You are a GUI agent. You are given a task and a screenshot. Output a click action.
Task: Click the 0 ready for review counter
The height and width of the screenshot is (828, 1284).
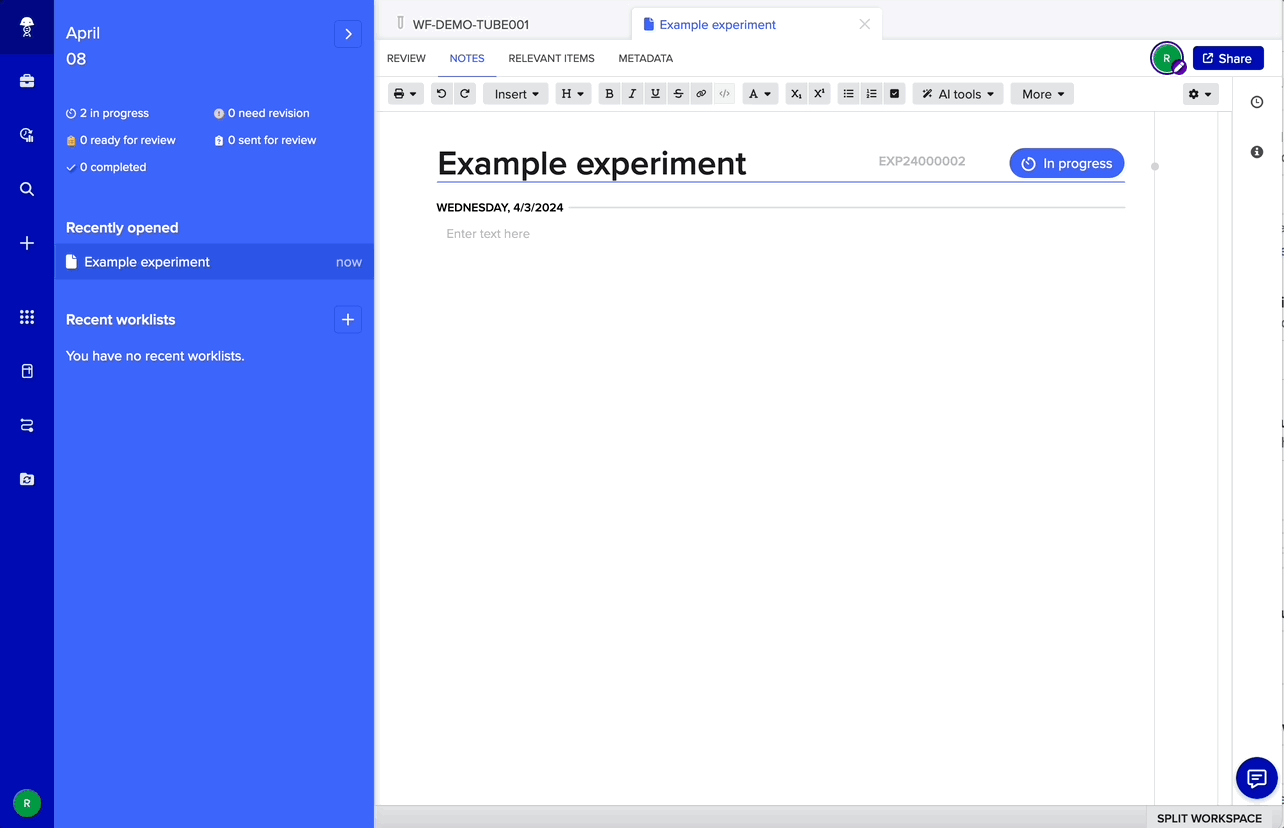(x=121, y=140)
